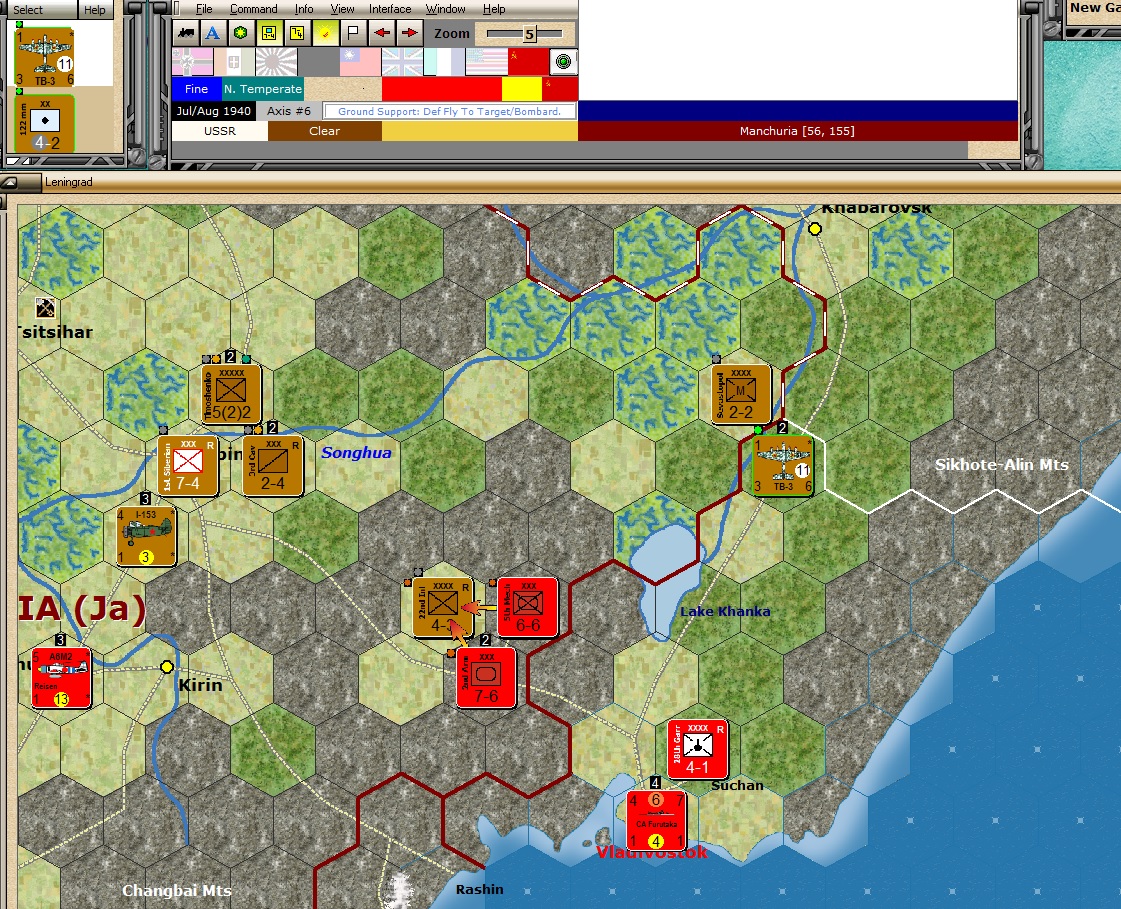Viewport: 1121px width, 909px height.
Task: Select the United States flag
Action: pos(486,62)
